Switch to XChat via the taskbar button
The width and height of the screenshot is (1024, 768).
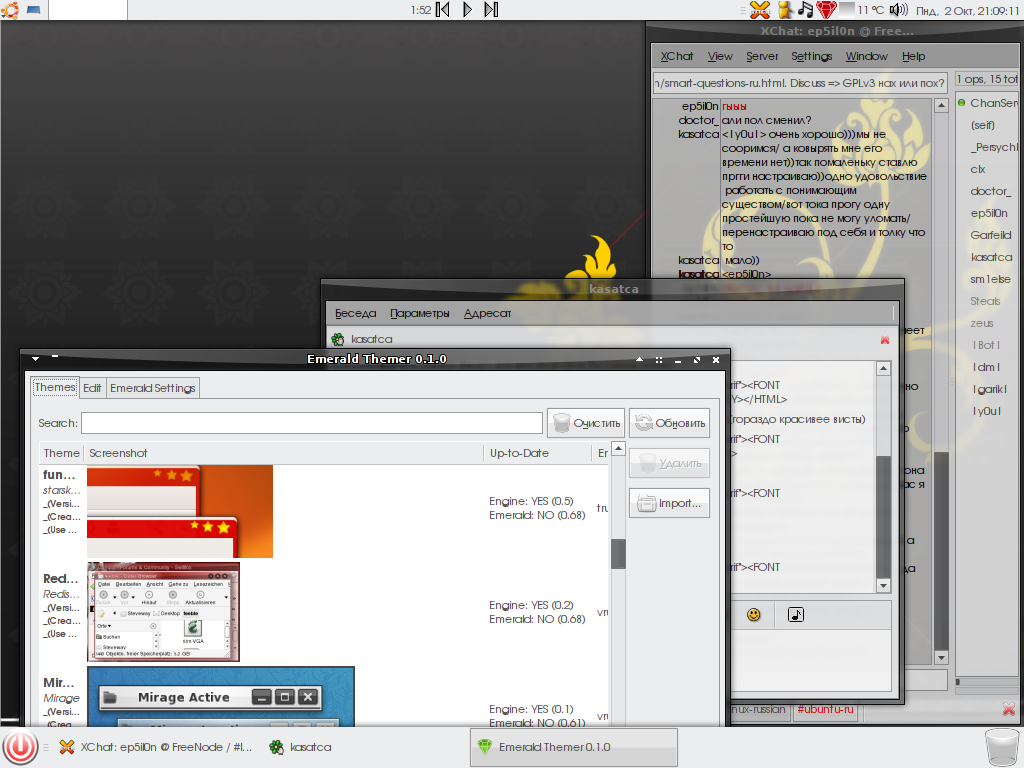[155, 747]
